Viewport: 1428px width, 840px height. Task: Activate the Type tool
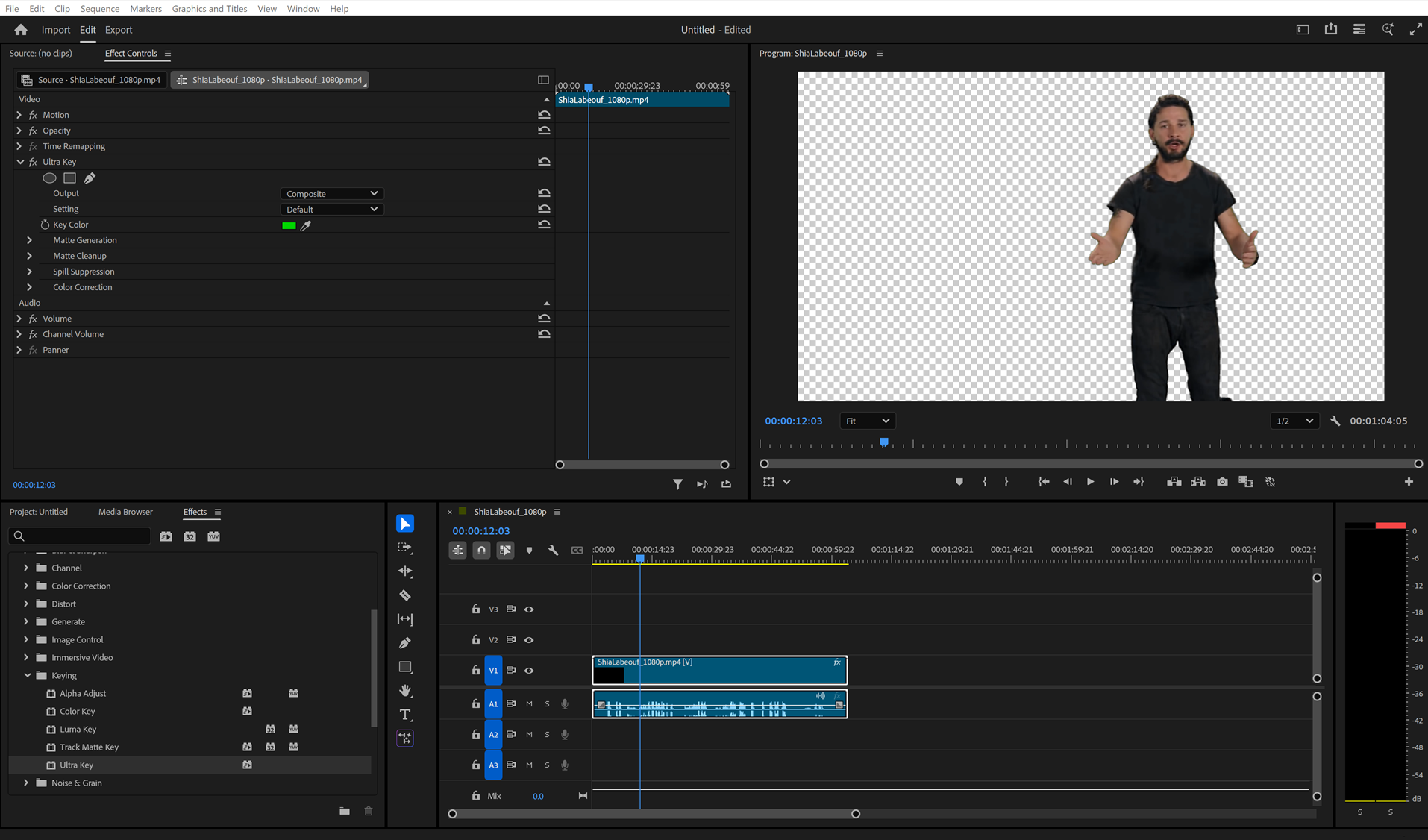pos(405,714)
